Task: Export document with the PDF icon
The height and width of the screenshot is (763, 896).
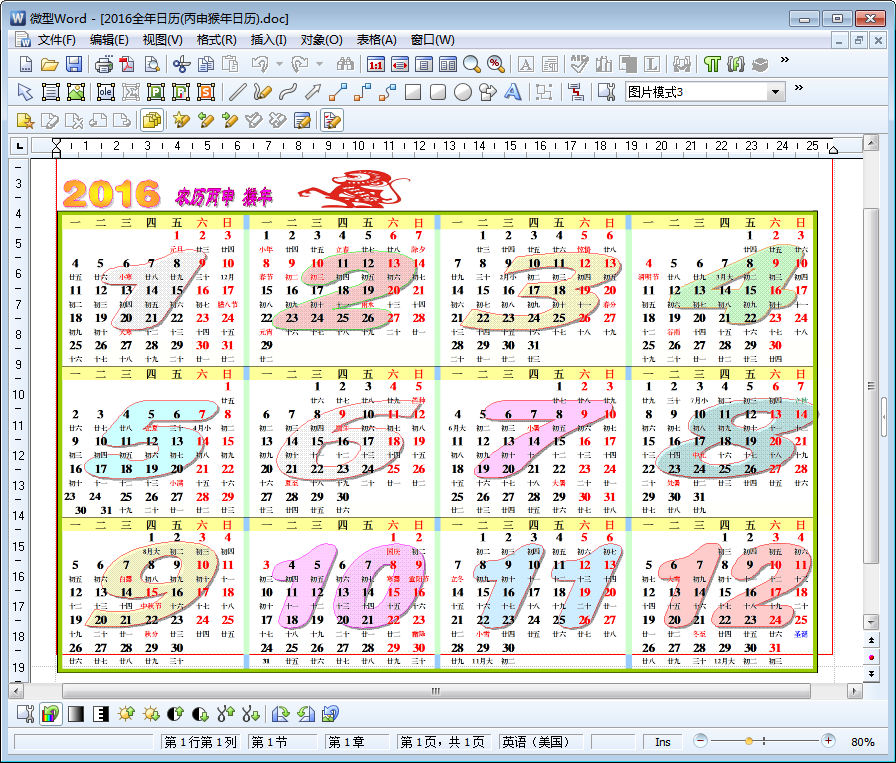Action: (127, 65)
